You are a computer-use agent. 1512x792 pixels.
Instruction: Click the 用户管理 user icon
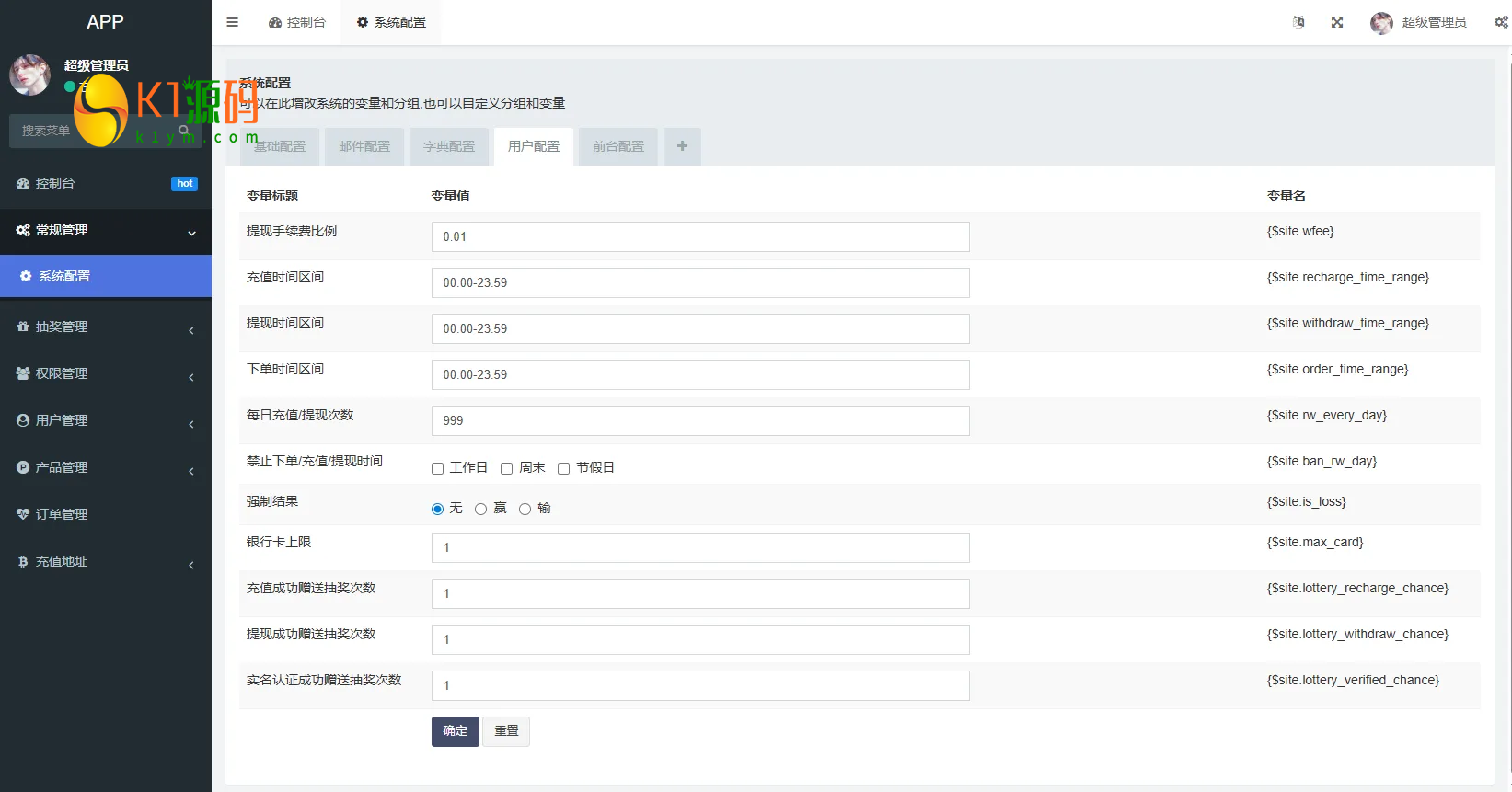(x=23, y=420)
